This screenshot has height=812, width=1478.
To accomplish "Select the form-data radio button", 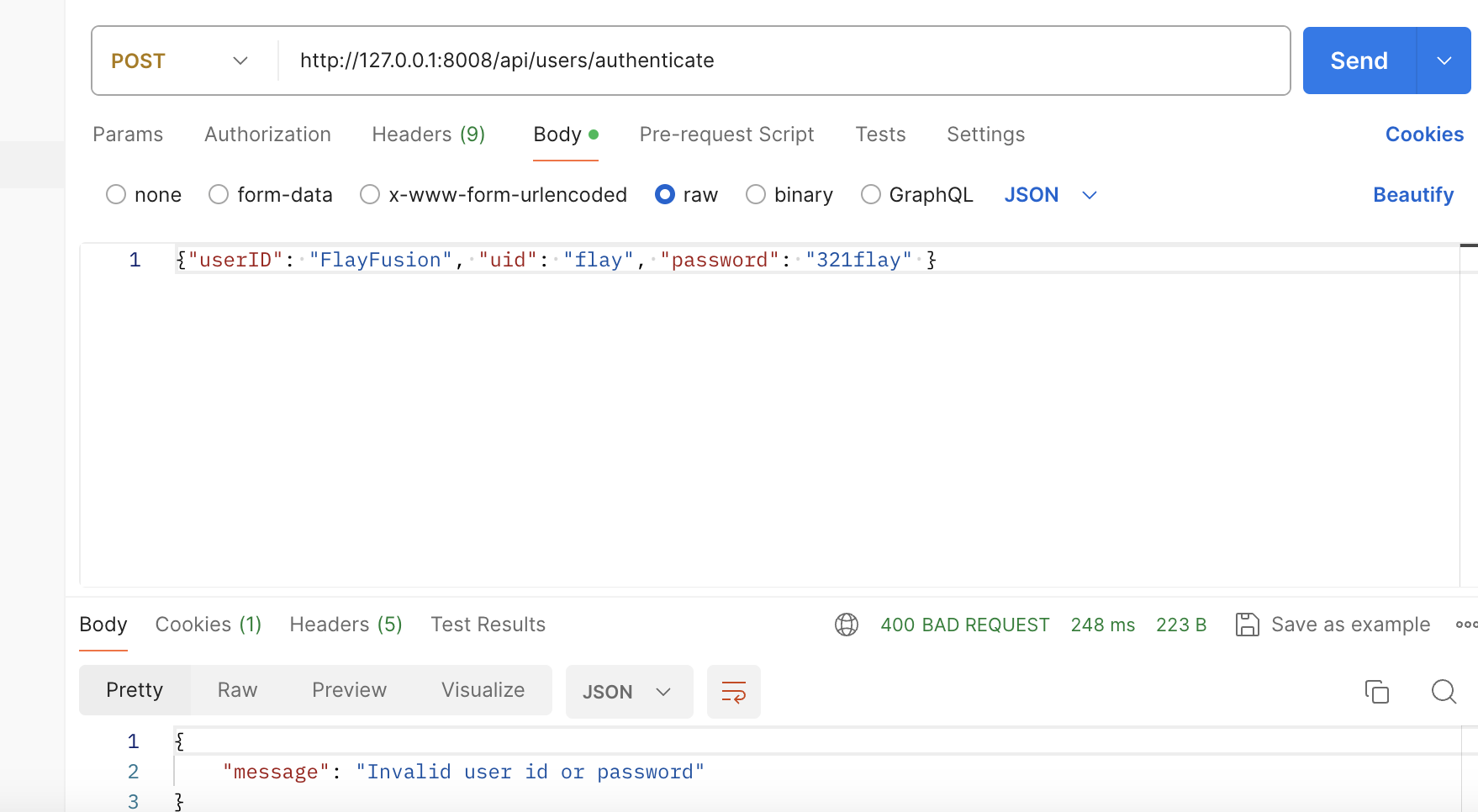I will (219, 195).
